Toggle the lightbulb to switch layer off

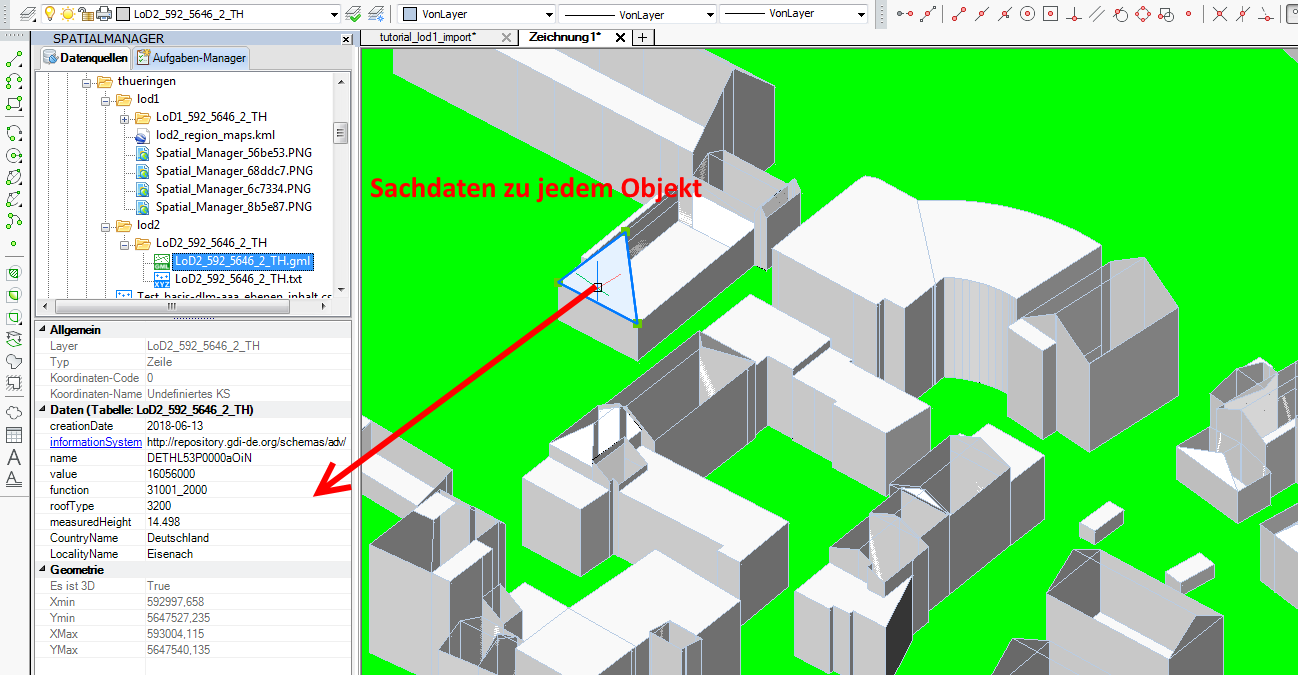[49, 13]
